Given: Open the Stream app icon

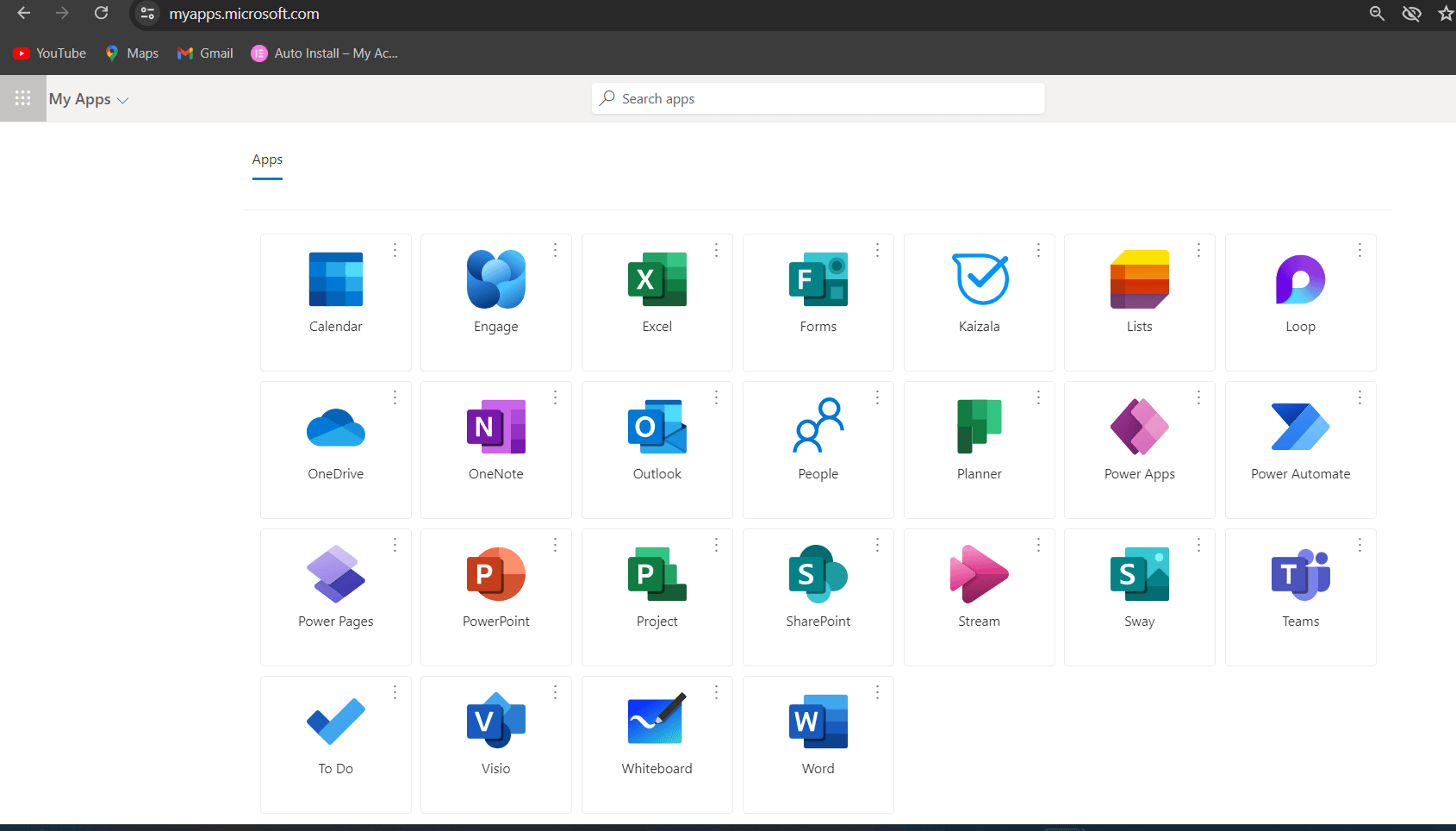Looking at the screenshot, I should [980, 574].
